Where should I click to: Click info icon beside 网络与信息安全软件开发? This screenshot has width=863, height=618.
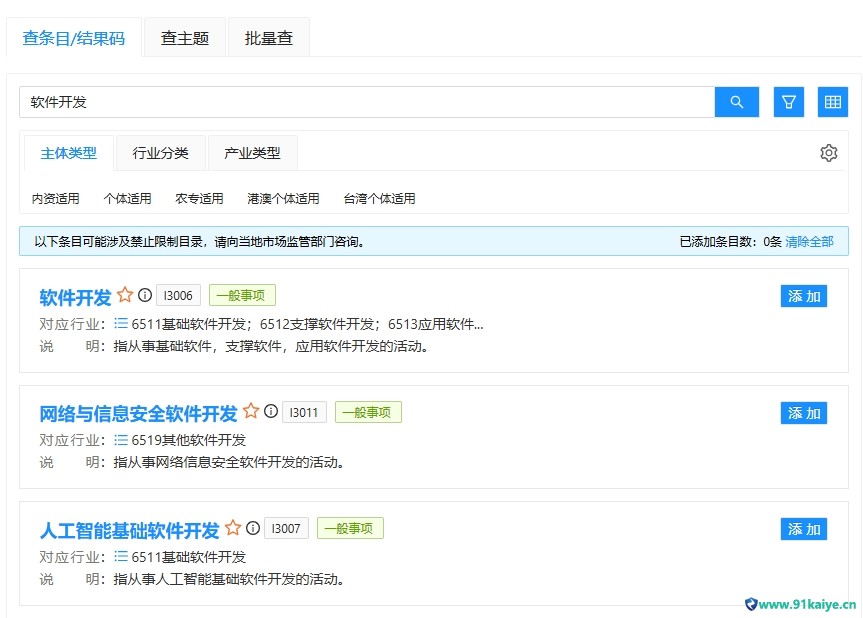click(271, 411)
